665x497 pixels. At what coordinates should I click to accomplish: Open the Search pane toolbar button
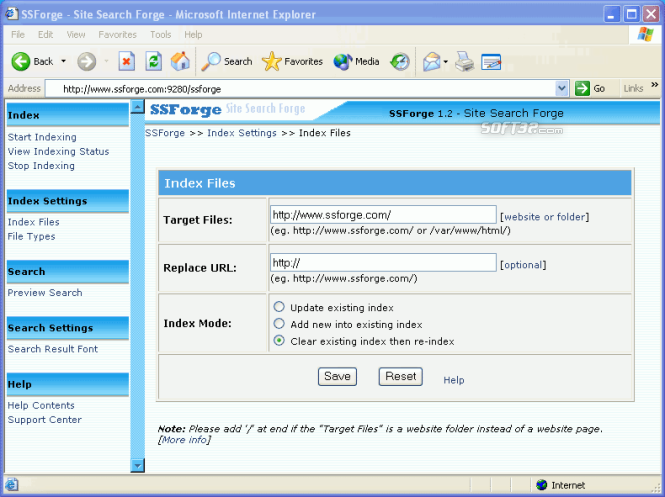227,61
